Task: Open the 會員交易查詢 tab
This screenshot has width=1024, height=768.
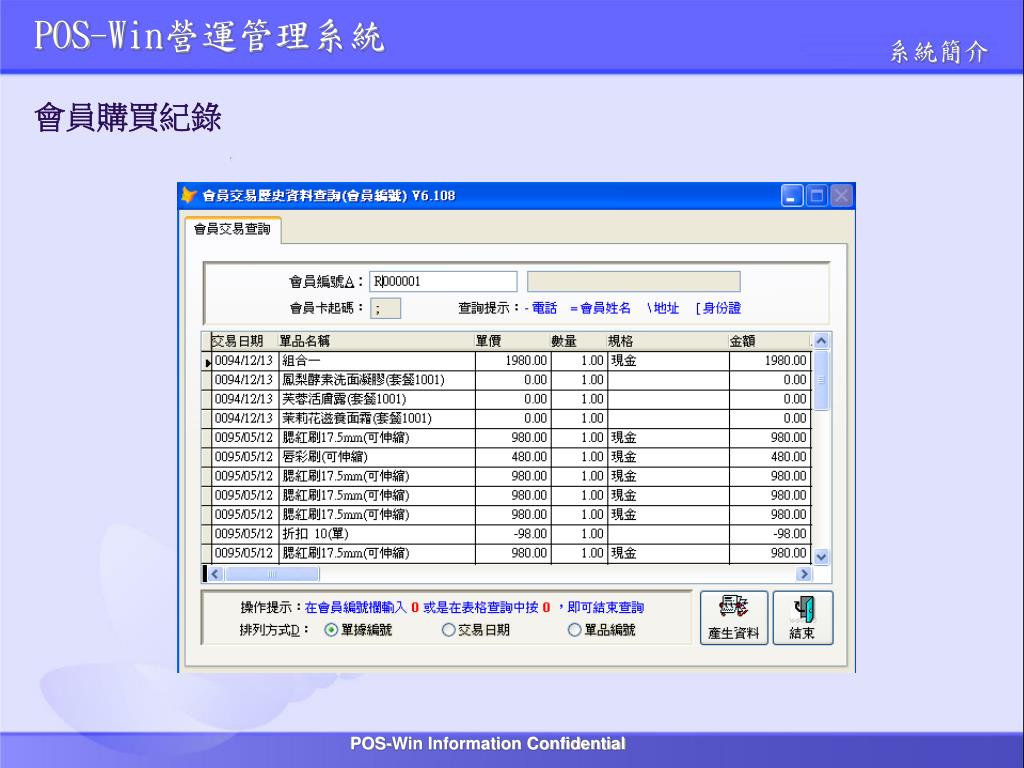Action: [x=232, y=229]
